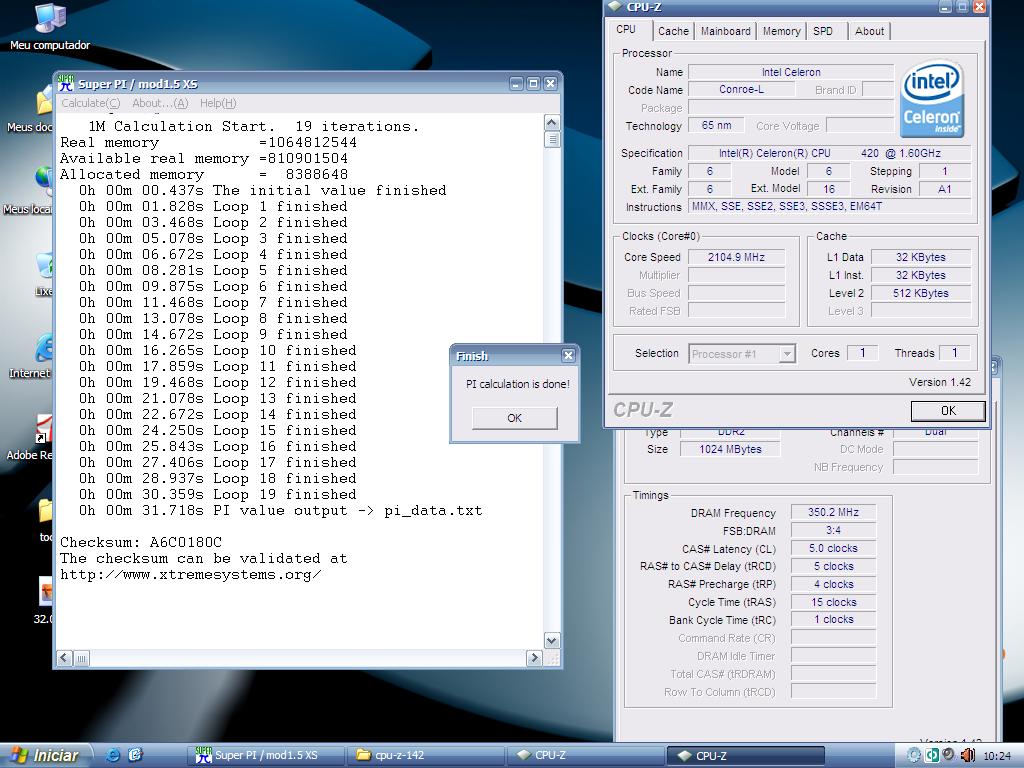
Task: Click the PI value output pi_data.txt line
Action: (x=281, y=511)
